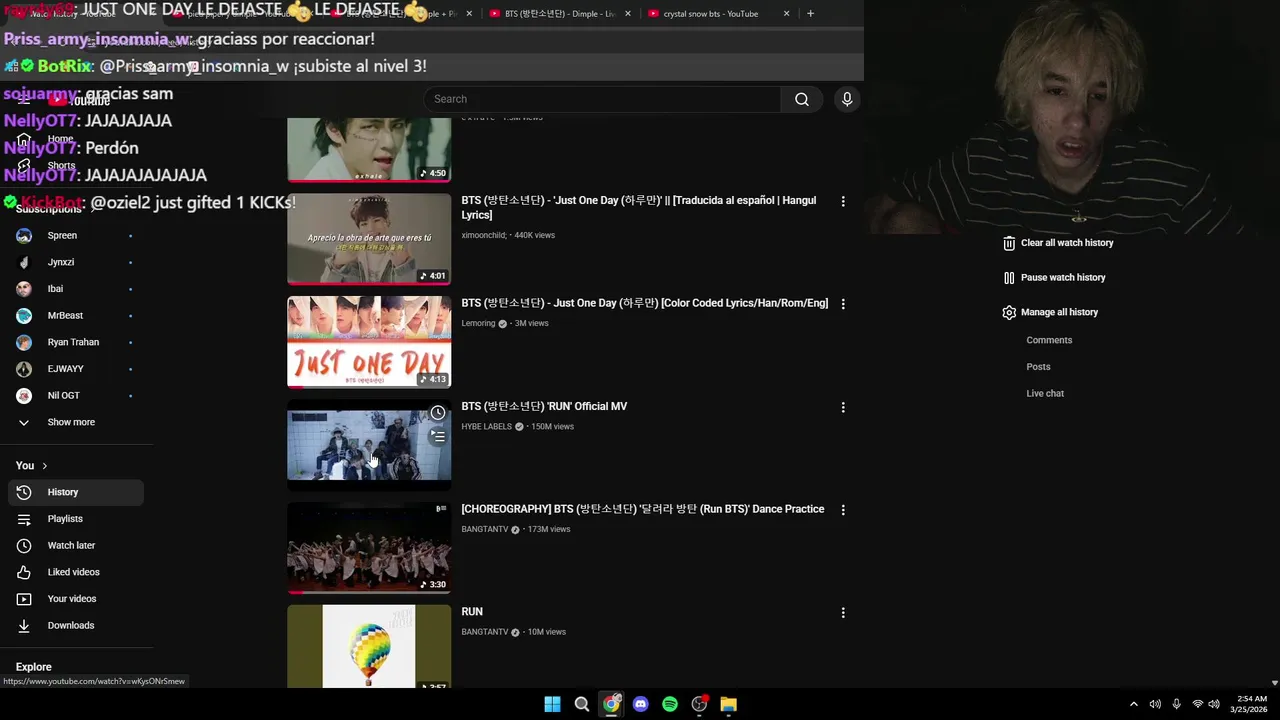
Task: Open HYBE LABELS channel link
Action: pyautogui.click(x=486, y=427)
